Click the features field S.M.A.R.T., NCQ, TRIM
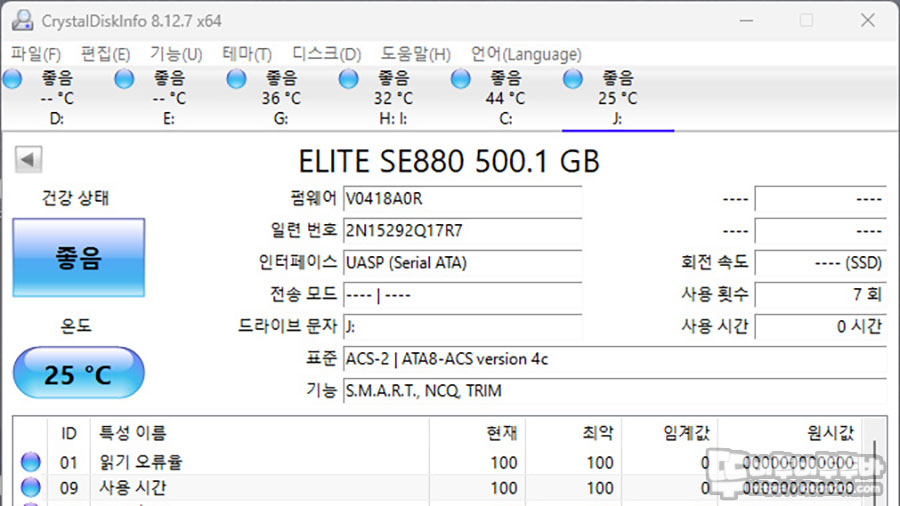Screen dimensions: 900x506 tap(615, 391)
